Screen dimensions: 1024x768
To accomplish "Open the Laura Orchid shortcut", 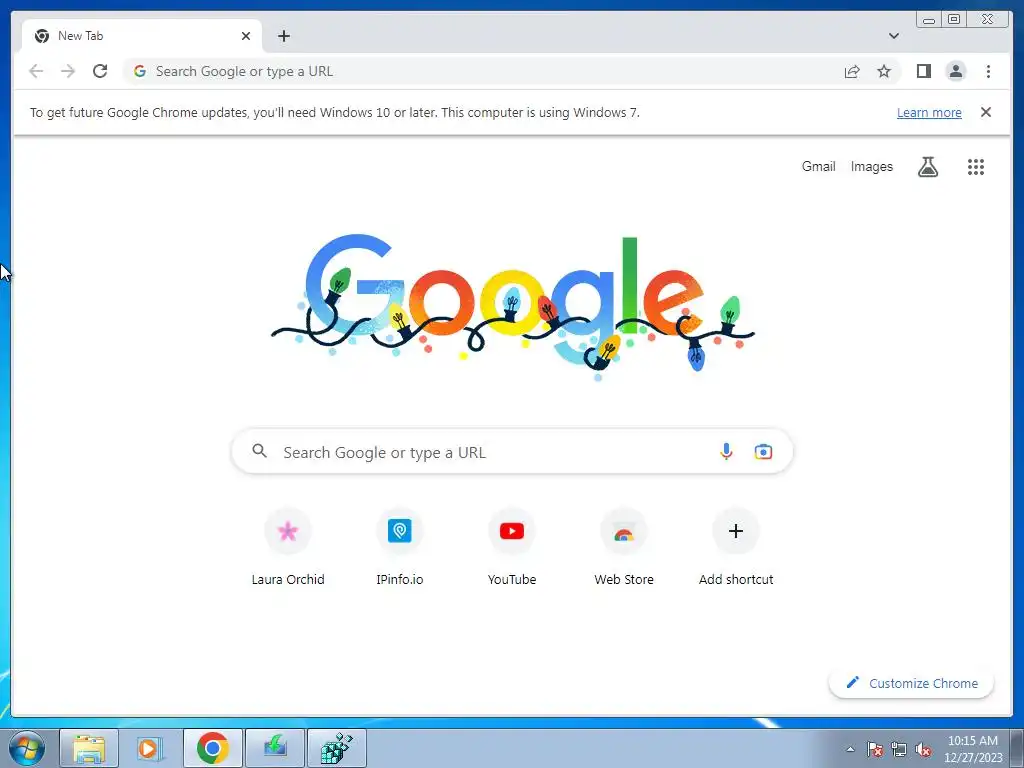I will point(288,547).
